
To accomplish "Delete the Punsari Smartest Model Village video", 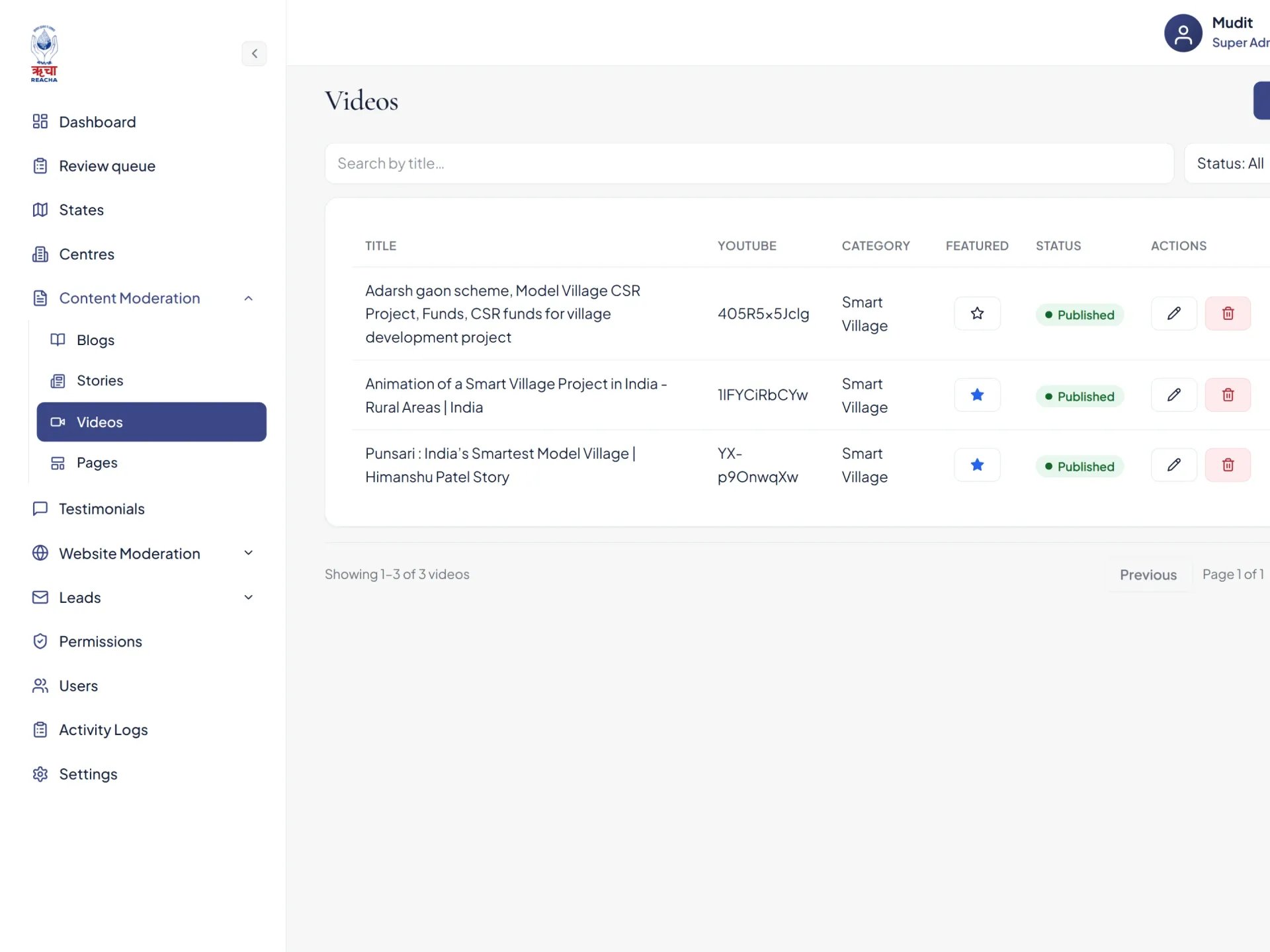I will point(1228,465).
